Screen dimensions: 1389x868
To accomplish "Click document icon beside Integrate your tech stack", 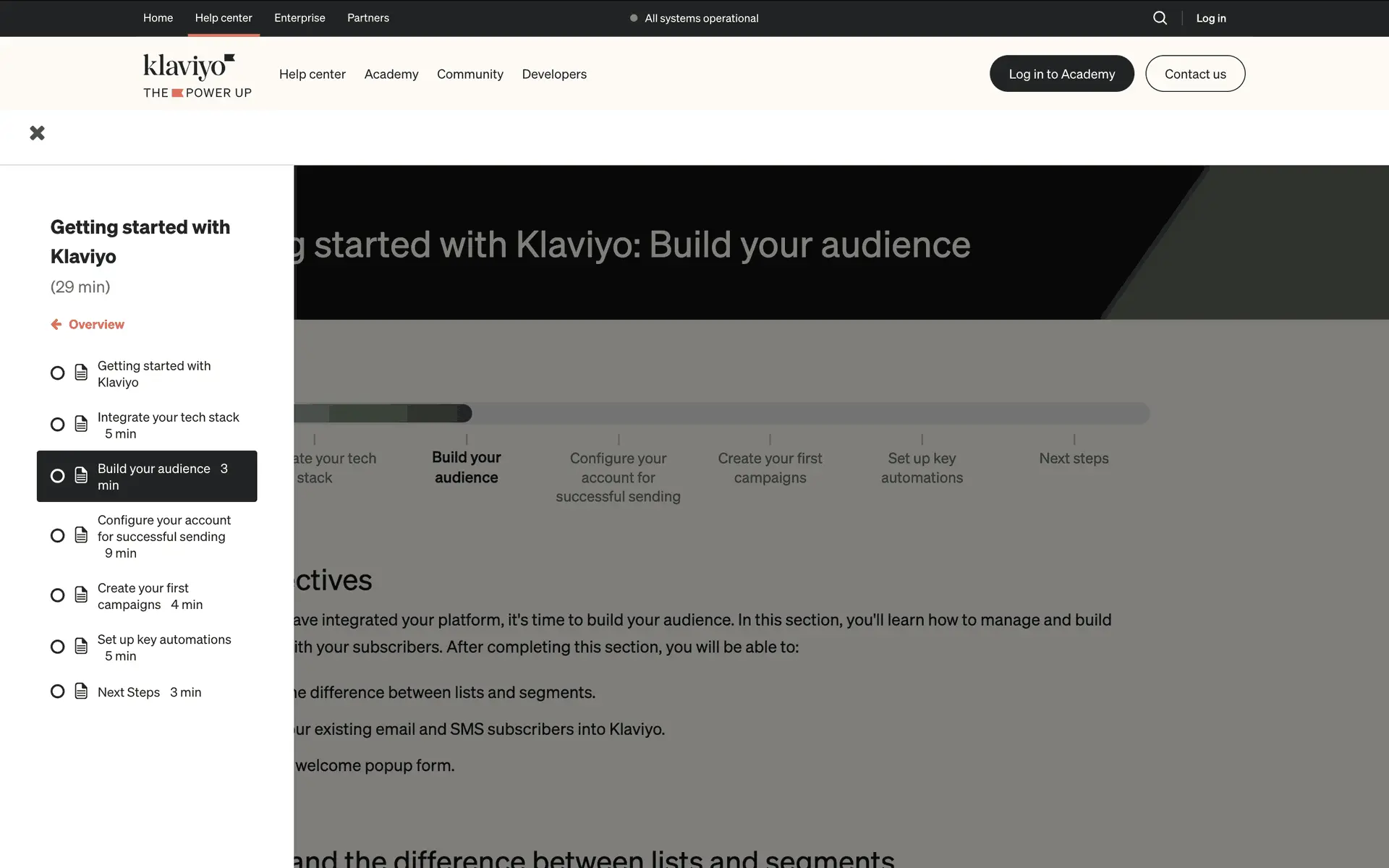I will click(x=81, y=425).
